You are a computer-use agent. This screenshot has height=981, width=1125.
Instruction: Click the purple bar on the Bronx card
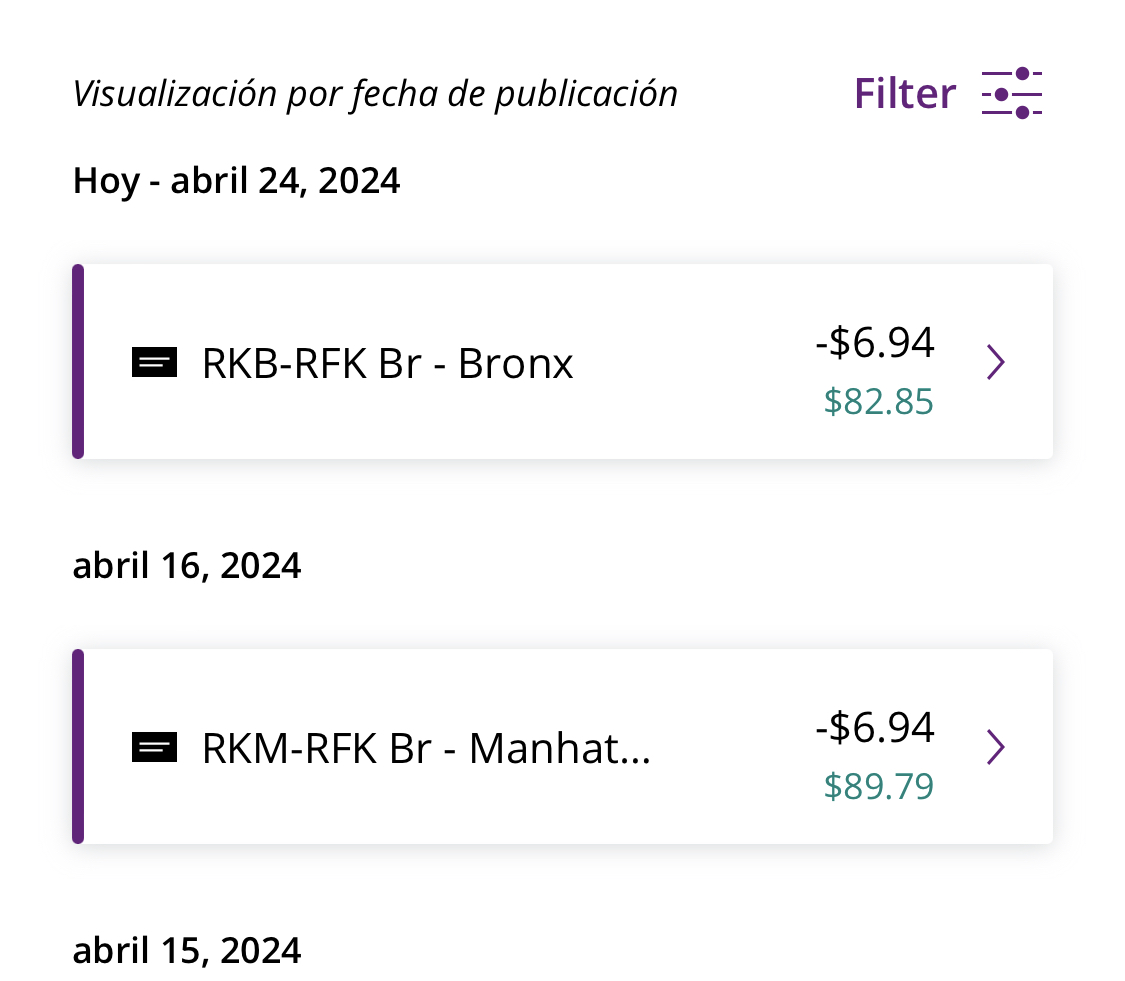tap(78, 362)
